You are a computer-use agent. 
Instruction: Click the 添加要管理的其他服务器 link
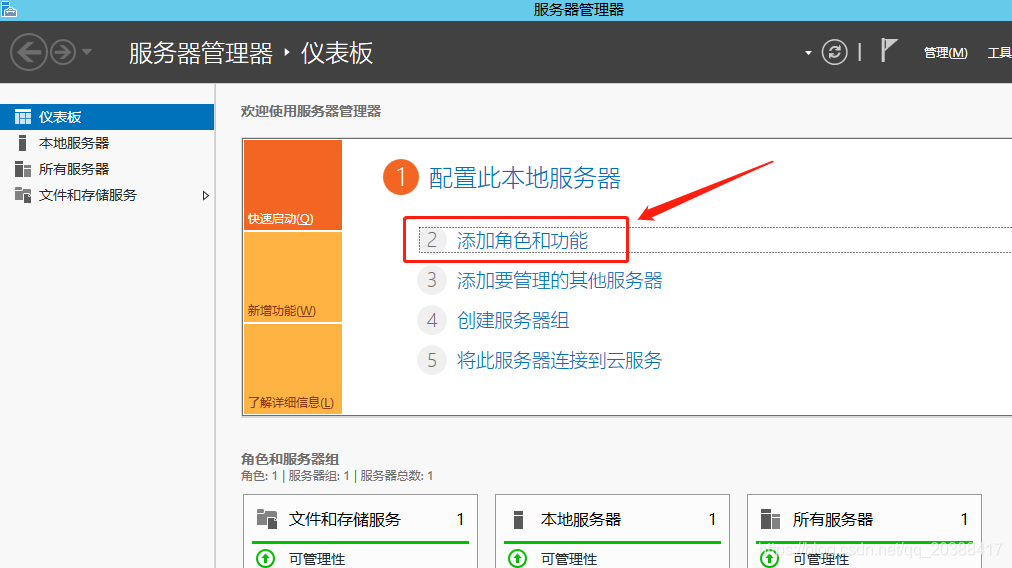(x=560, y=281)
